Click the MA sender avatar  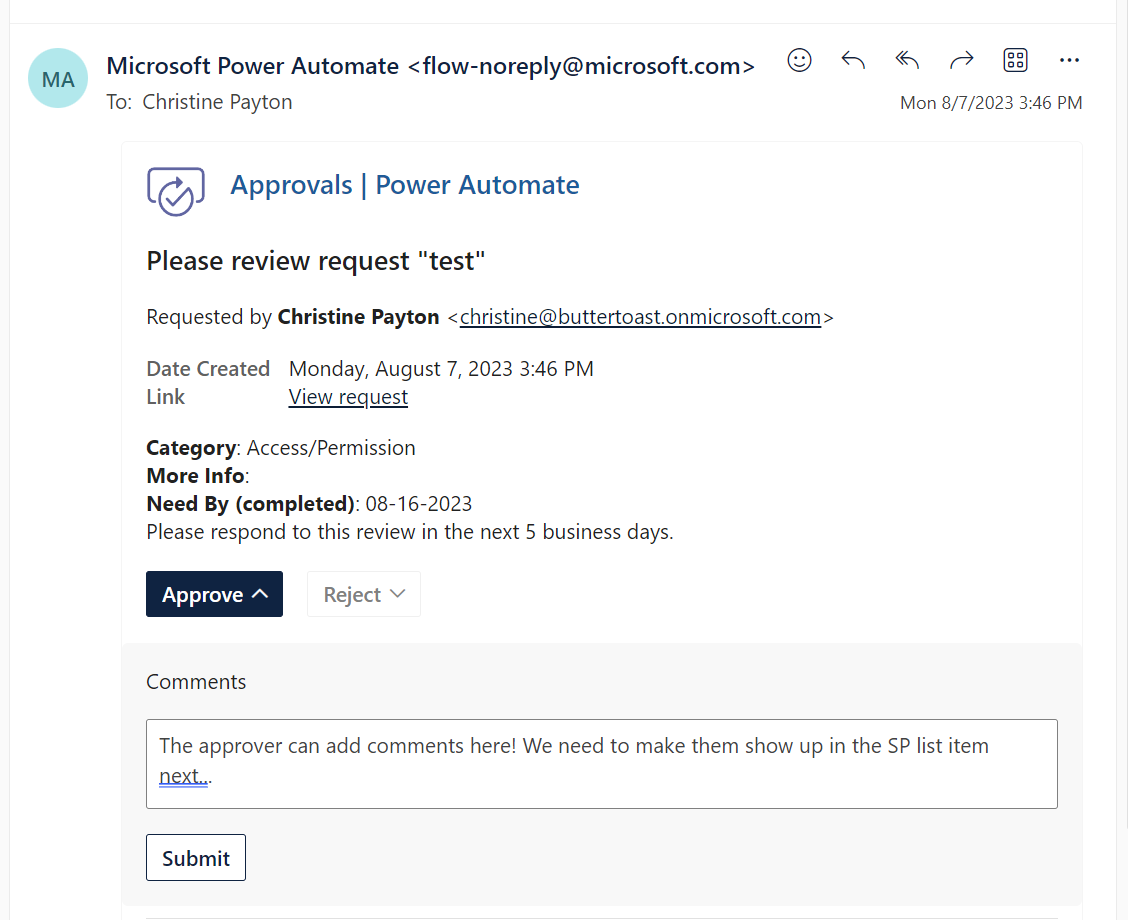(57, 77)
